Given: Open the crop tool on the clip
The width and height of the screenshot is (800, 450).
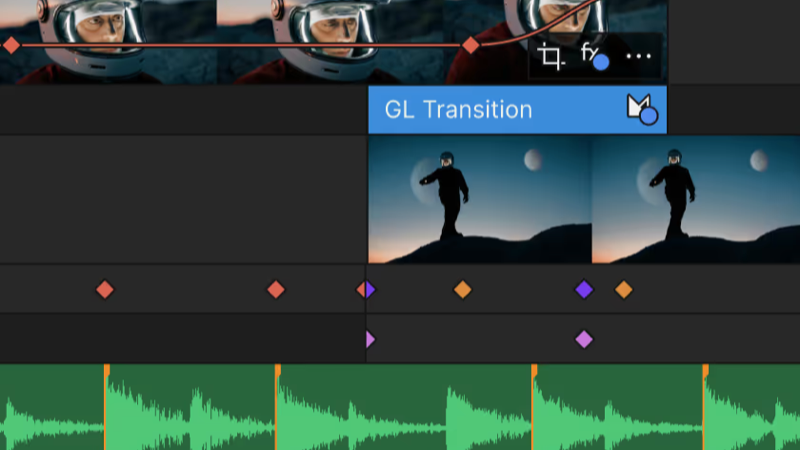Looking at the screenshot, I should click(x=551, y=56).
